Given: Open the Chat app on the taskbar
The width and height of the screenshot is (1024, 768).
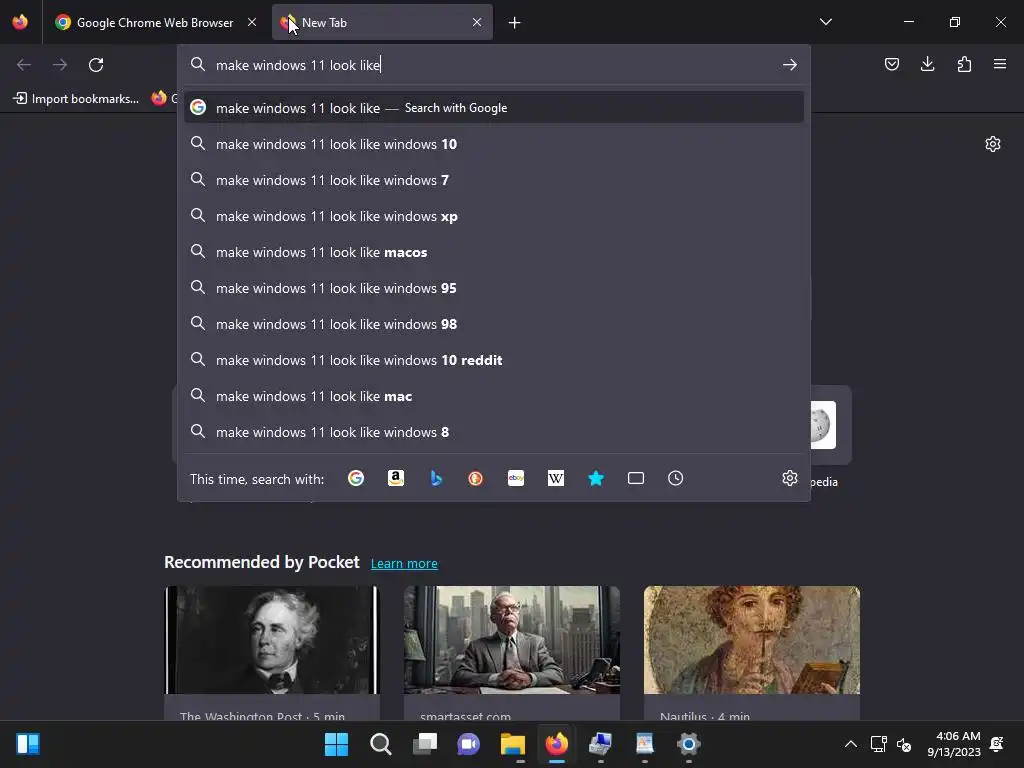Looking at the screenshot, I should click(x=468, y=744).
